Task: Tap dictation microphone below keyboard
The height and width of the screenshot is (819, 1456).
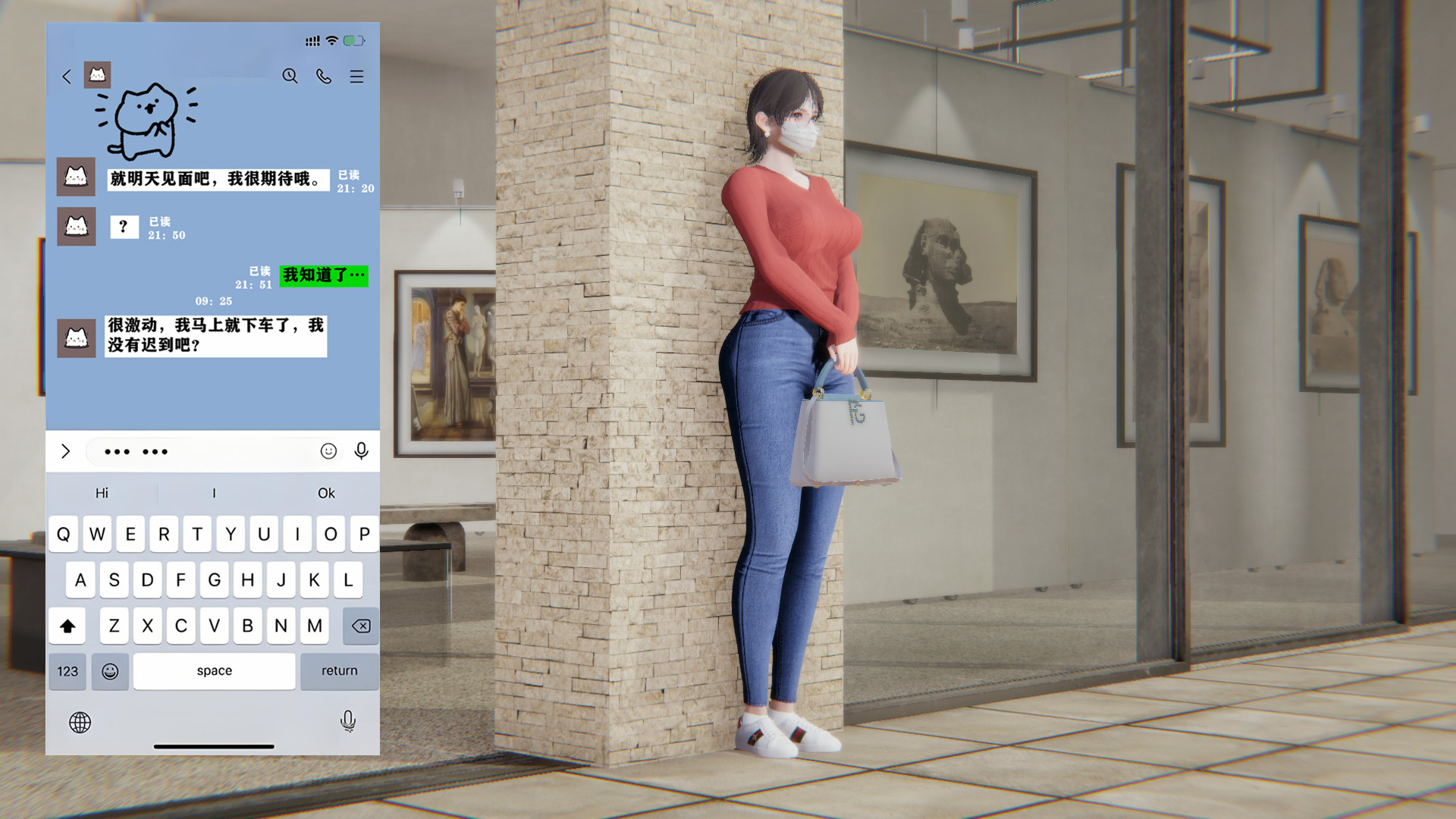Action: point(348,720)
